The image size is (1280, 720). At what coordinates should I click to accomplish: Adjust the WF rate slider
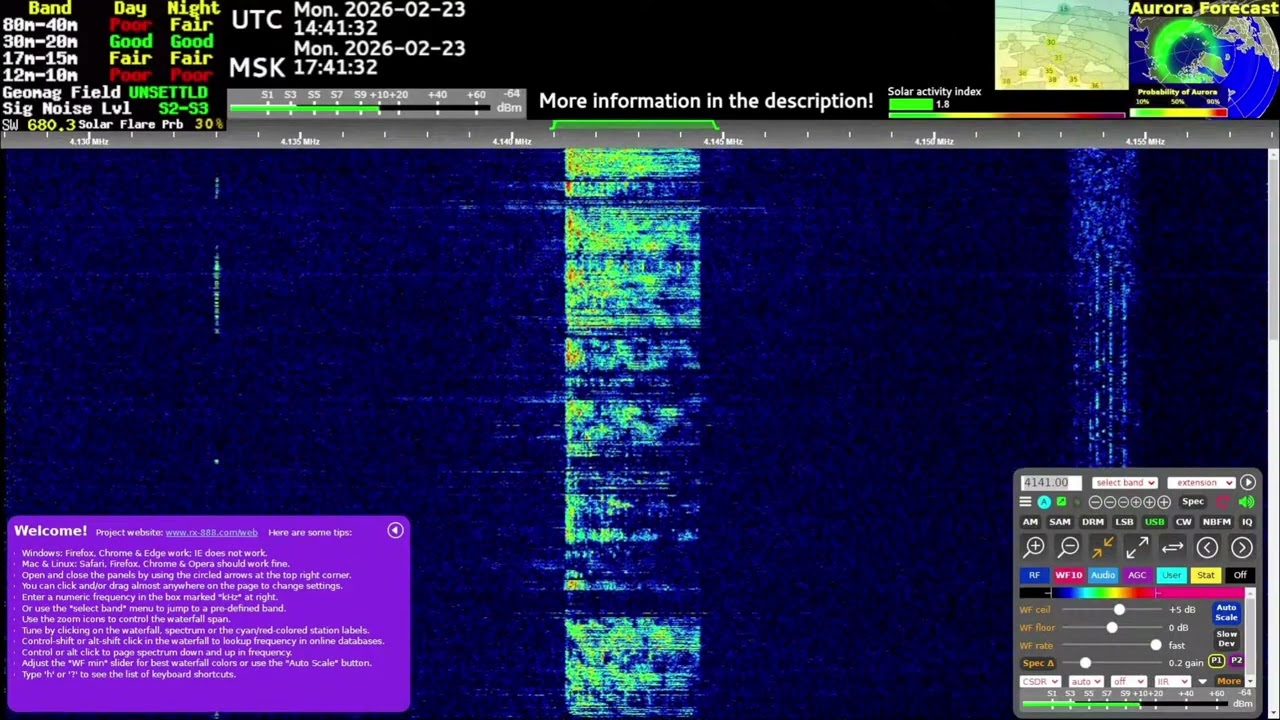[x=1112, y=645]
